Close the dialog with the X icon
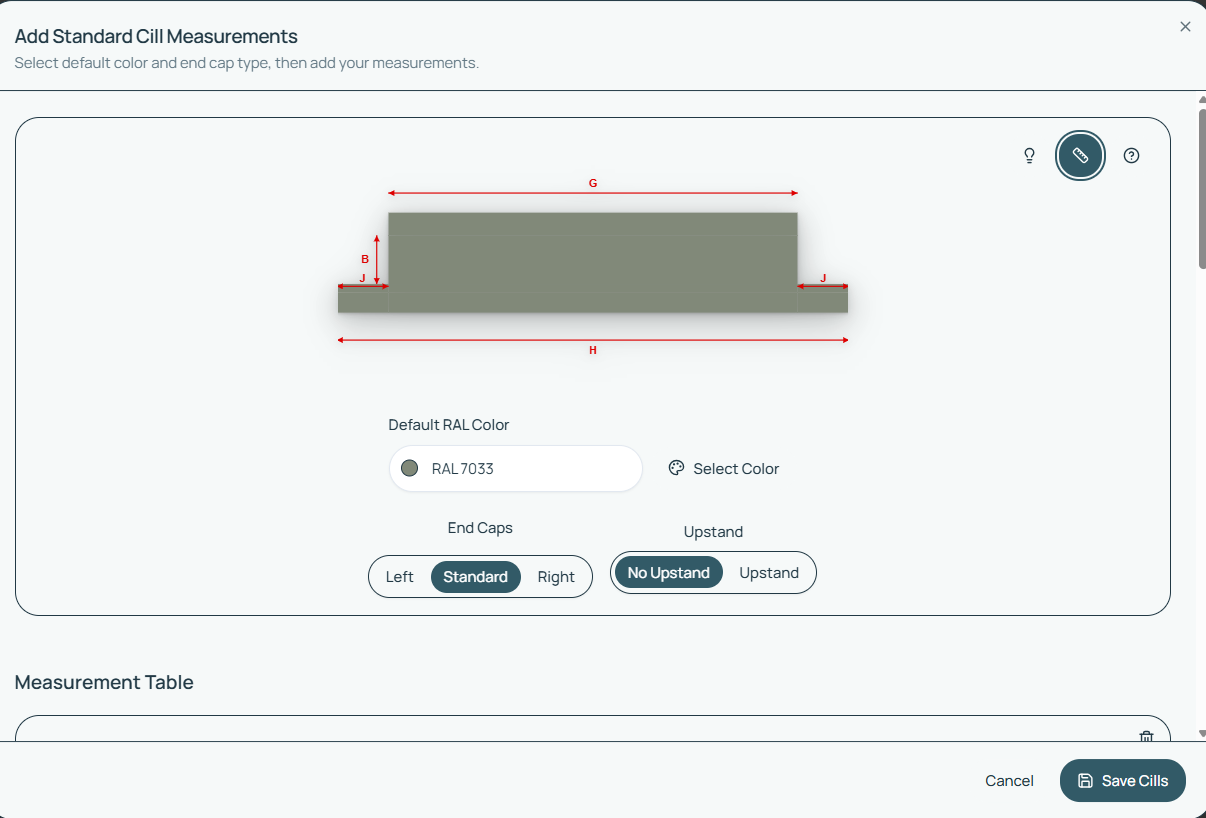 [x=1185, y=27]
